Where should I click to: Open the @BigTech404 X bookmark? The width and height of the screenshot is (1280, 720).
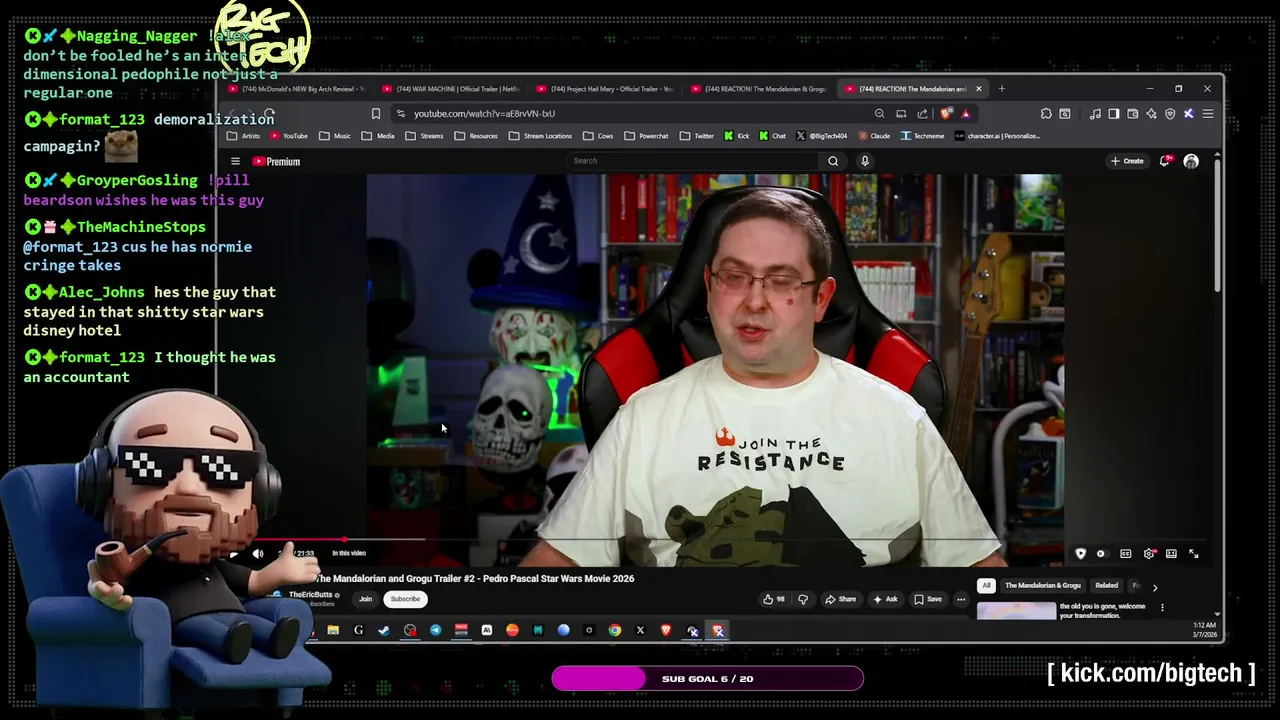[x=822, y=136]
